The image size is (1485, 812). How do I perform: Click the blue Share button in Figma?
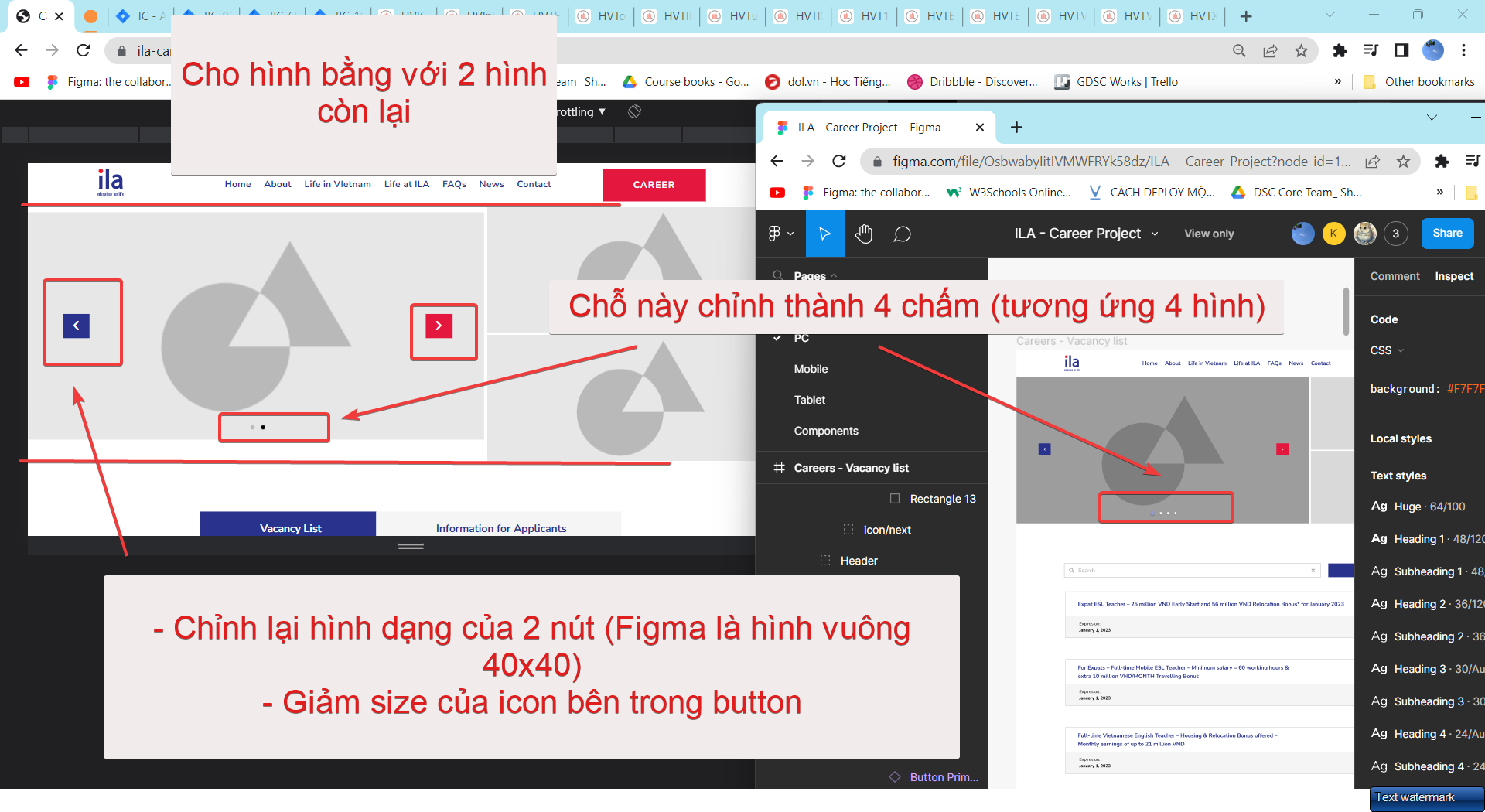click(1447, 233)
